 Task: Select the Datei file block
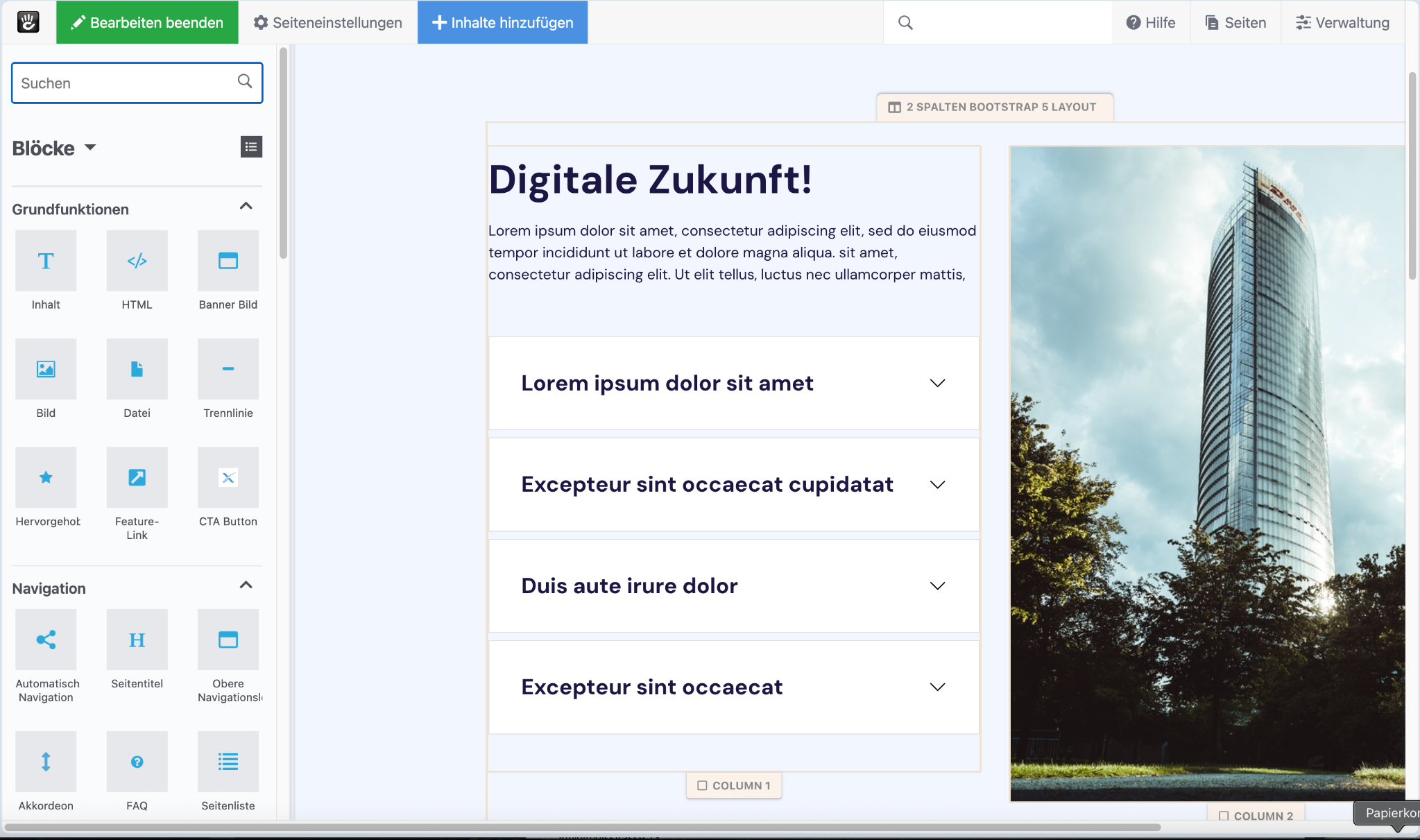pyautogui.click(x=137, y=369)
